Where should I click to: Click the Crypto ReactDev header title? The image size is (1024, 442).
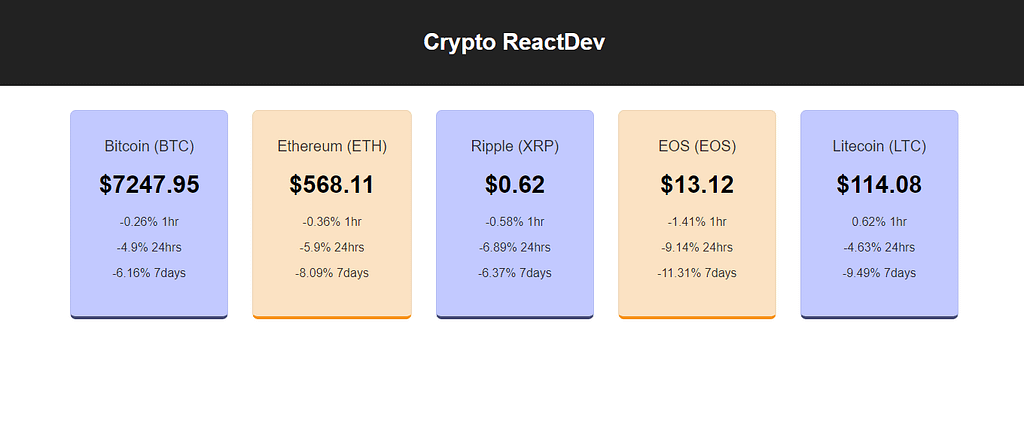[514, 42]
